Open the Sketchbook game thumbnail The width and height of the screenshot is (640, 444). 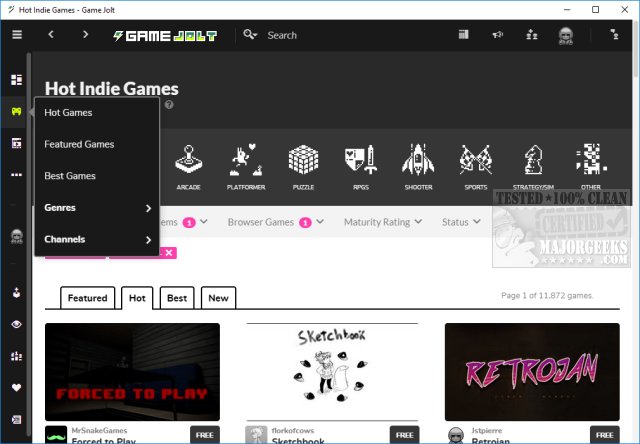point(332,372)
